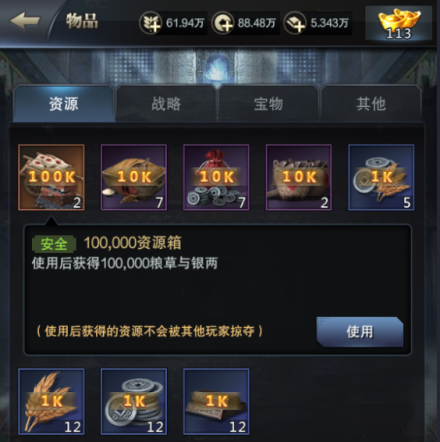Select the 1K wheat item
Image resolution: width=440 pixels, height=442 pixels.
click(x=51, y=402)
